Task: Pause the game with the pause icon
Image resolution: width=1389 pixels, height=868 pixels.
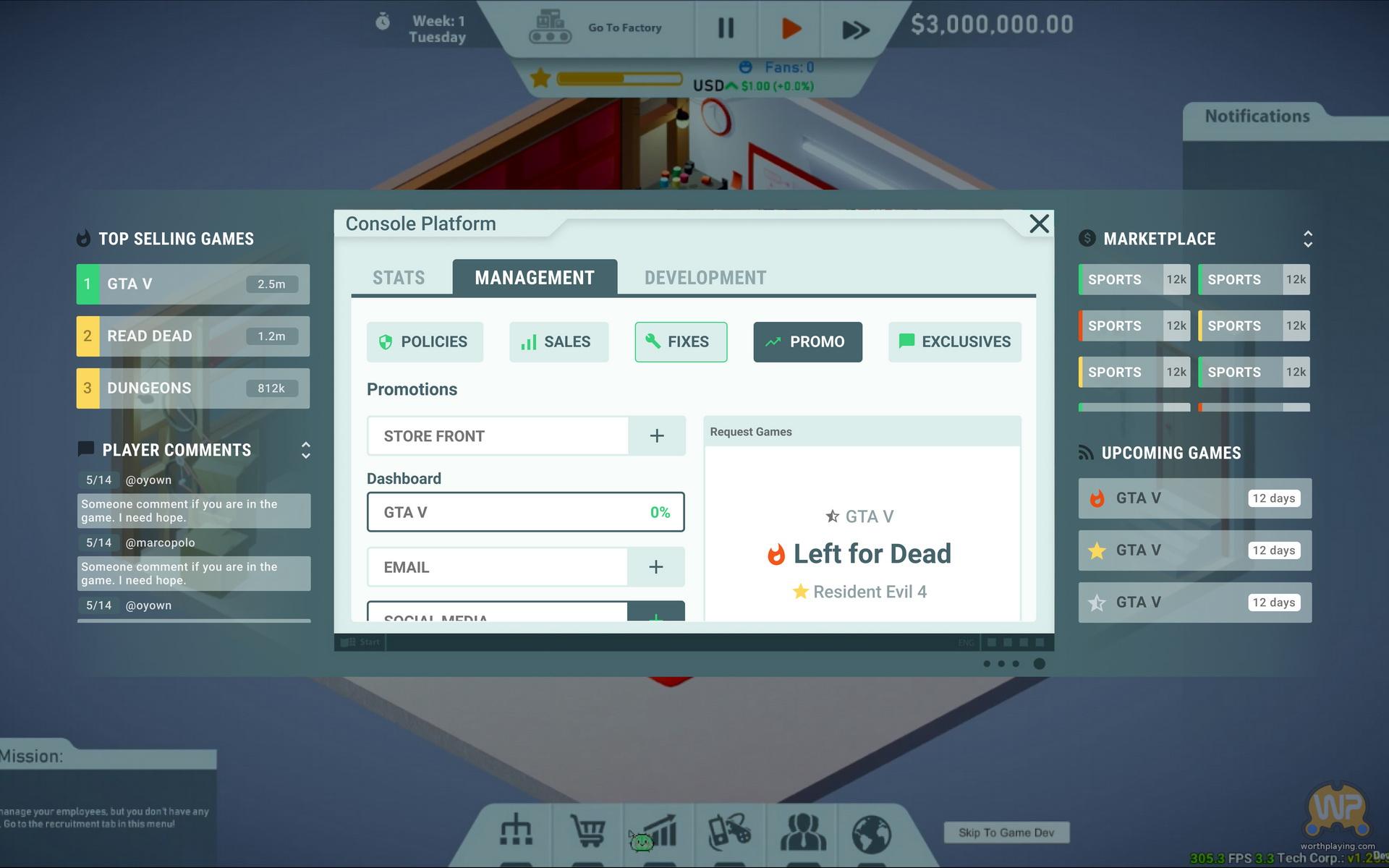Action: coord(726,29)
